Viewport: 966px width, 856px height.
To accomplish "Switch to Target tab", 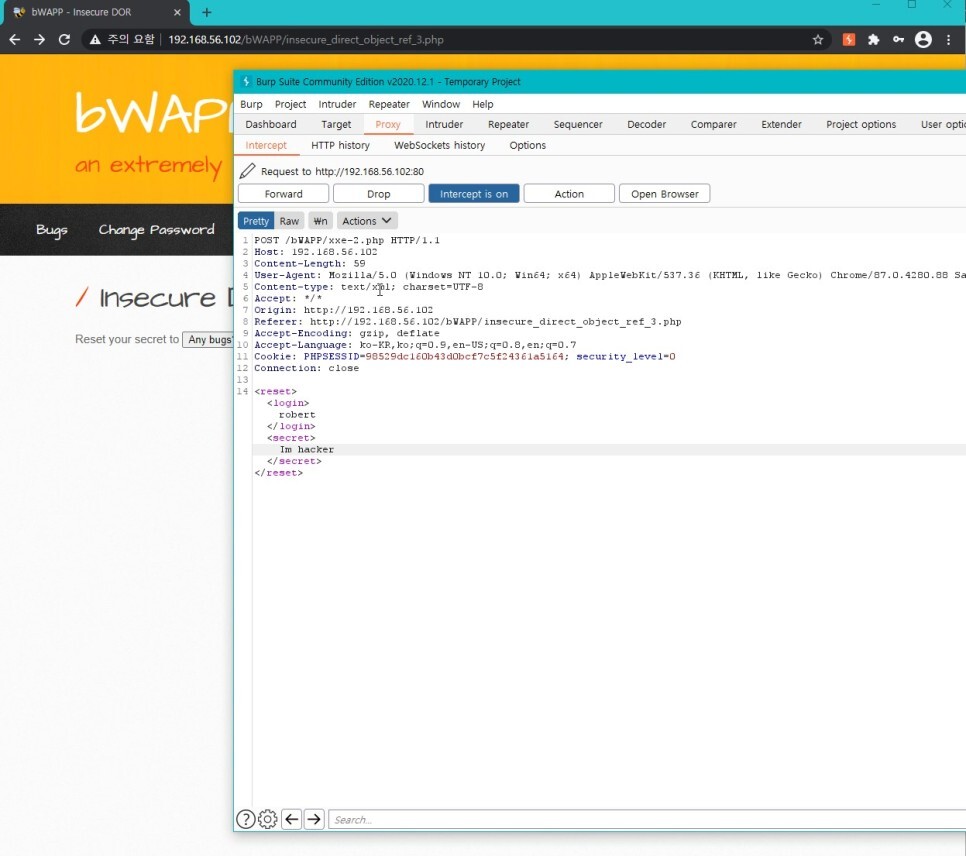I will point(336,124).
